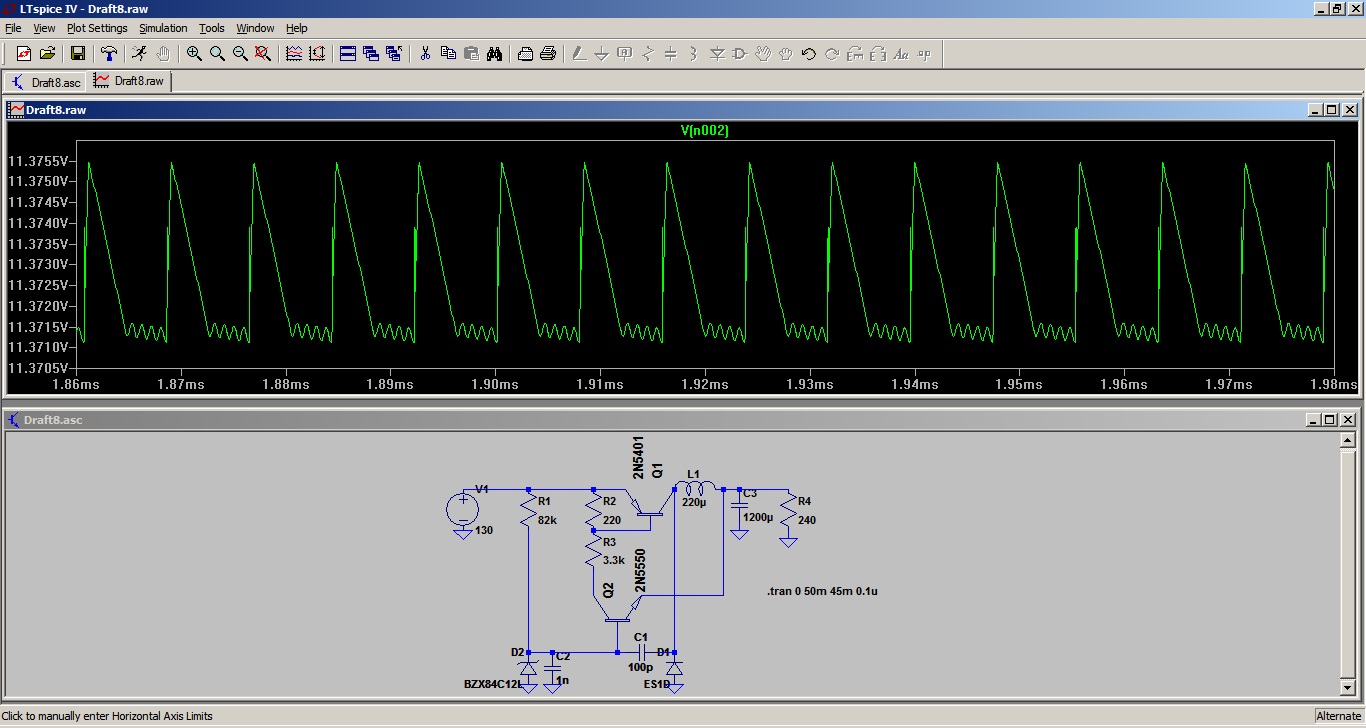Click the Zoom to Fit icon
Viewport: 1366px width, 728px height.
click(x=263, y=54)
